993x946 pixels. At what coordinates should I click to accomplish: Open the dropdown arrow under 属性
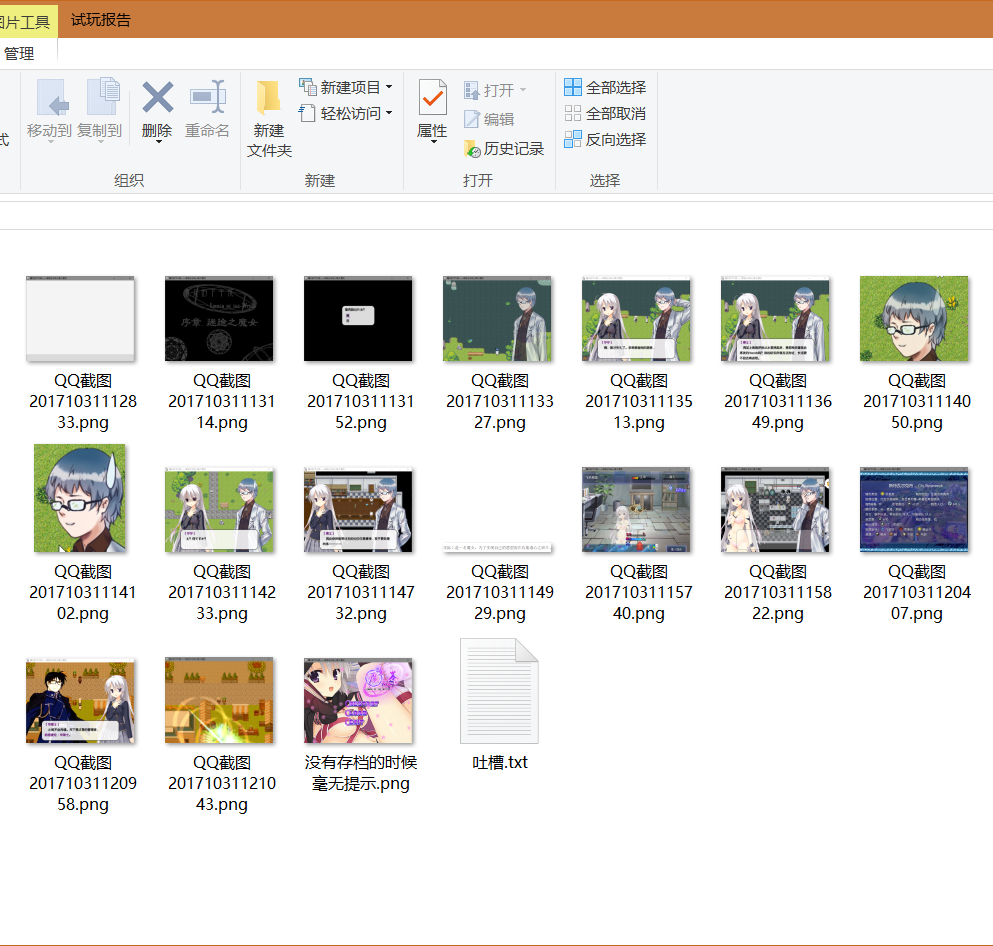tap(434, 142)
